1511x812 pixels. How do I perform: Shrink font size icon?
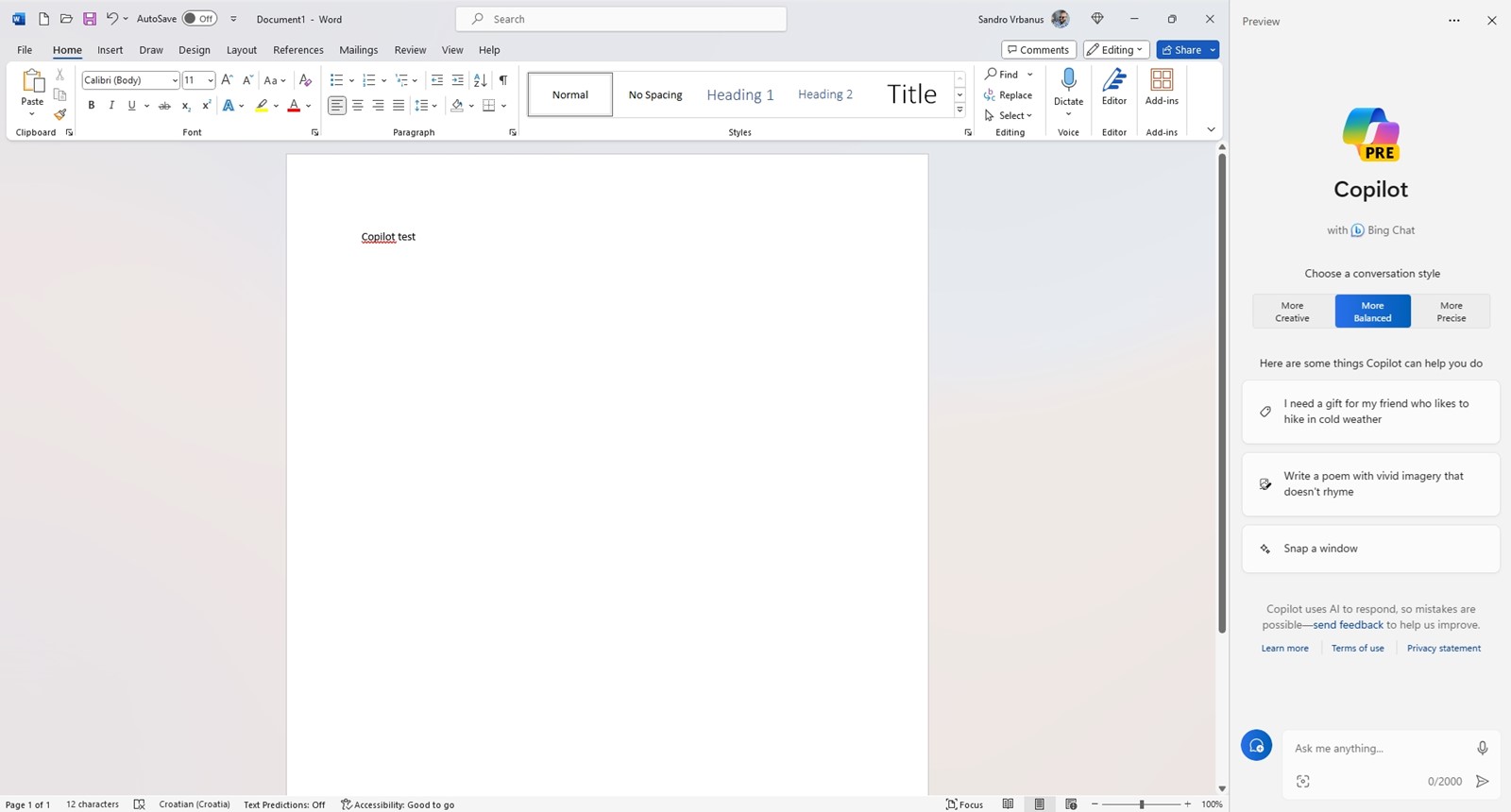click(x=247, y=80)
